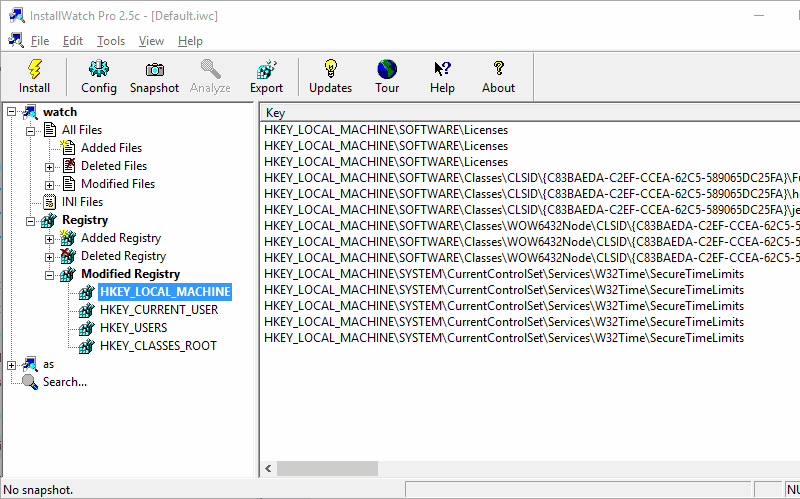
Task: Click the Install lightning bolt icon
Action: coord(35,69)
